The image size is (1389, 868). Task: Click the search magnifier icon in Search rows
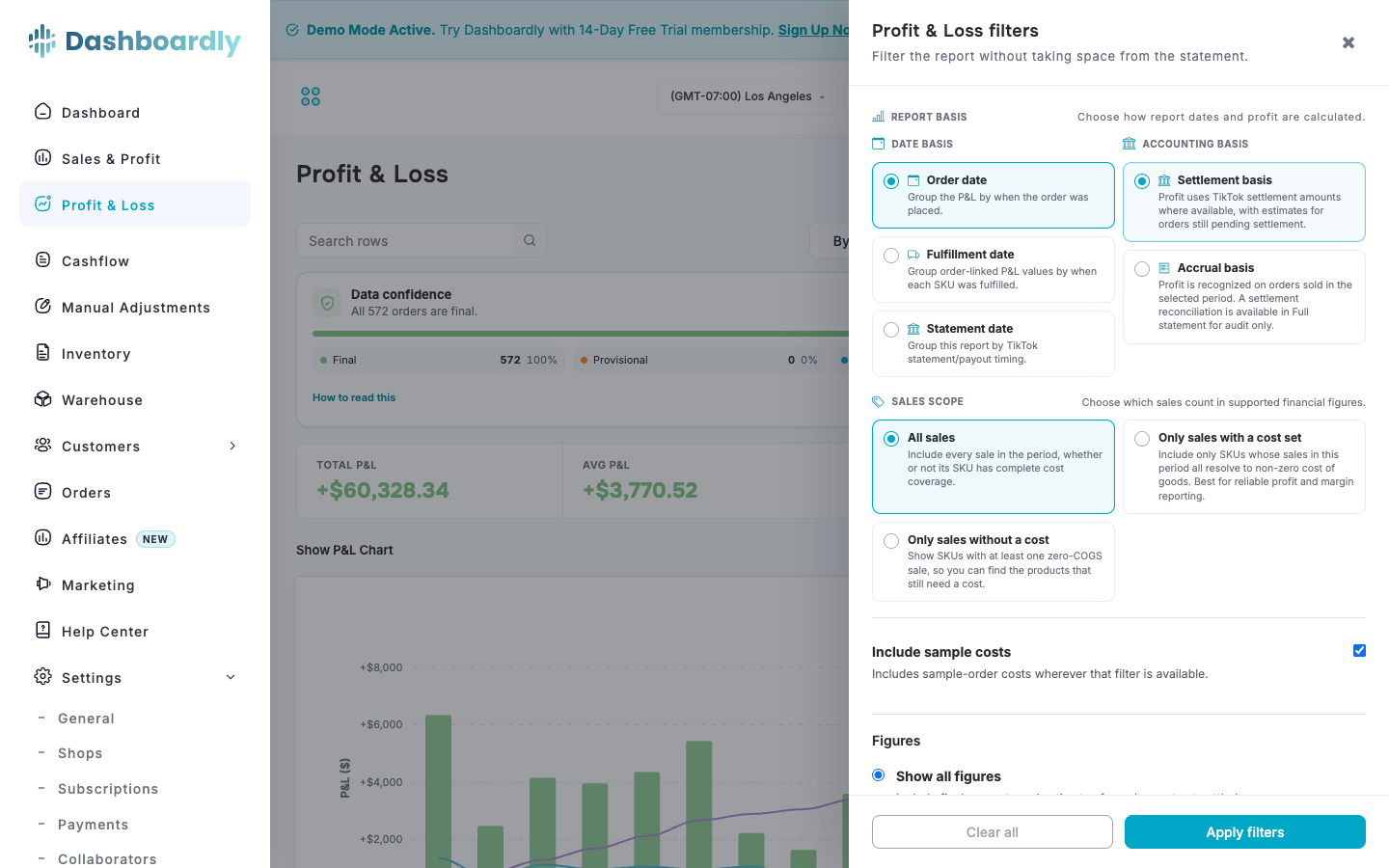coord(530,240)
